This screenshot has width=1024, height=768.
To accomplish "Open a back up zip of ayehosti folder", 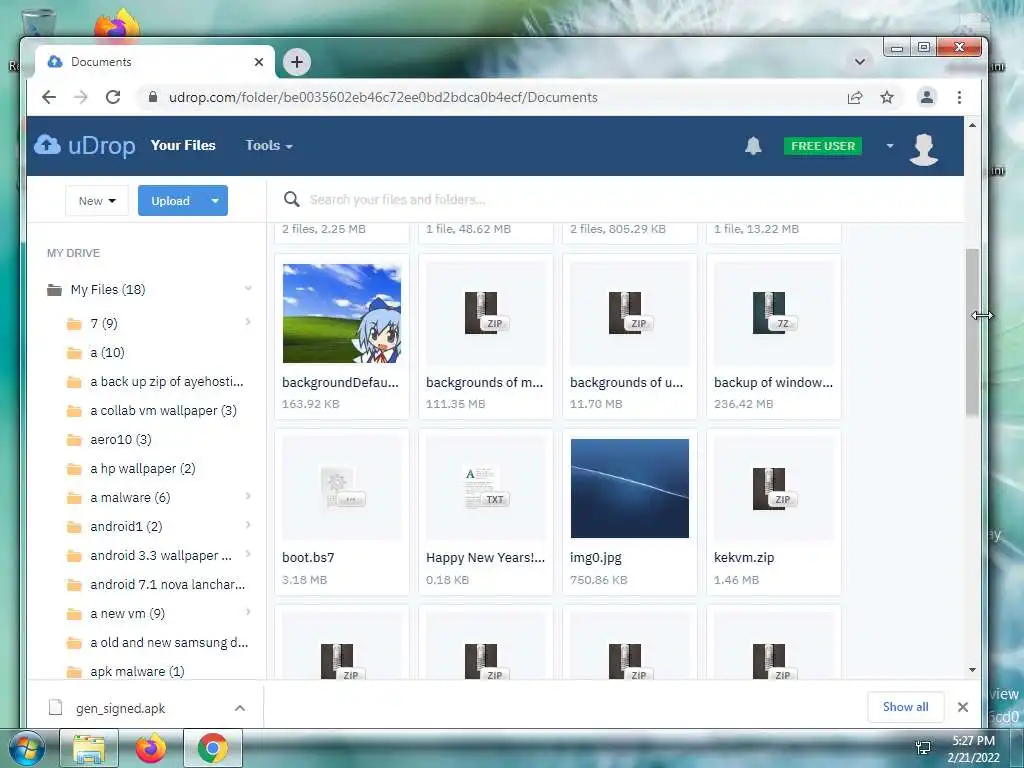I will (x=167, y=381).
